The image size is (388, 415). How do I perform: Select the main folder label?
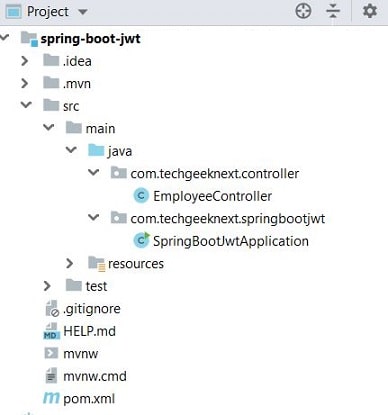tap(100, 129)
